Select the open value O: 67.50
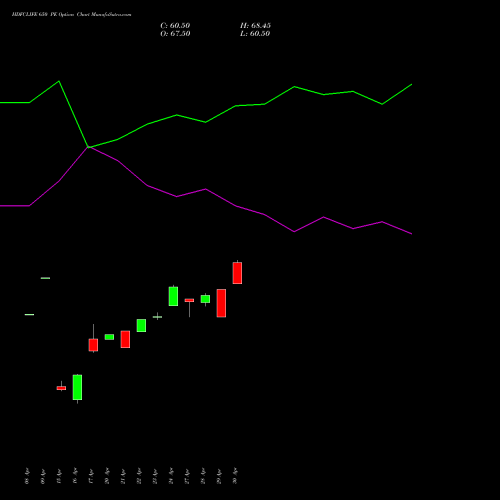Viewport: 500px width, 500px height. click(x=175, y=34)
